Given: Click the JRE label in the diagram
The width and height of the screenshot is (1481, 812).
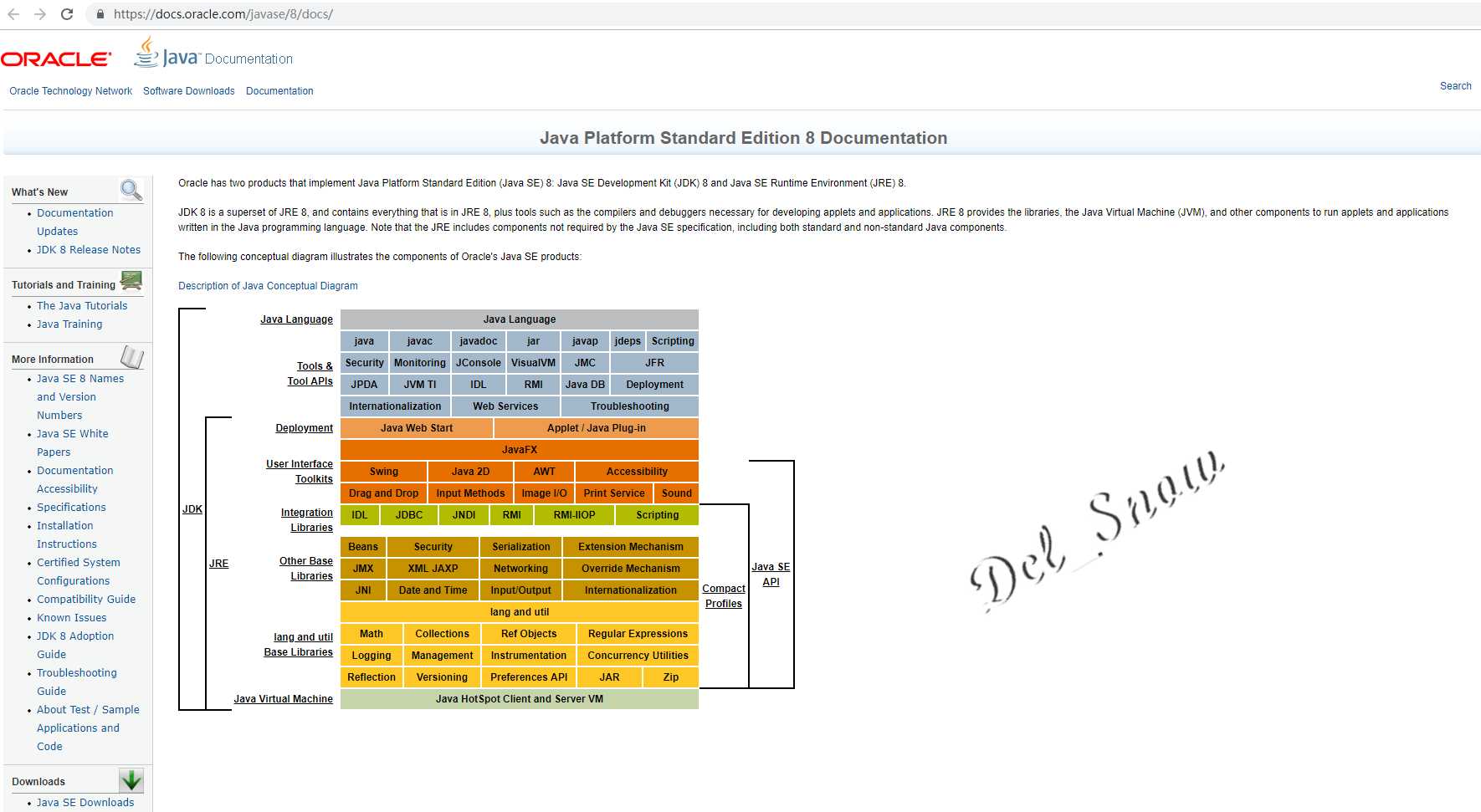Looking at the screenshot, I should (x=218, y=564).
